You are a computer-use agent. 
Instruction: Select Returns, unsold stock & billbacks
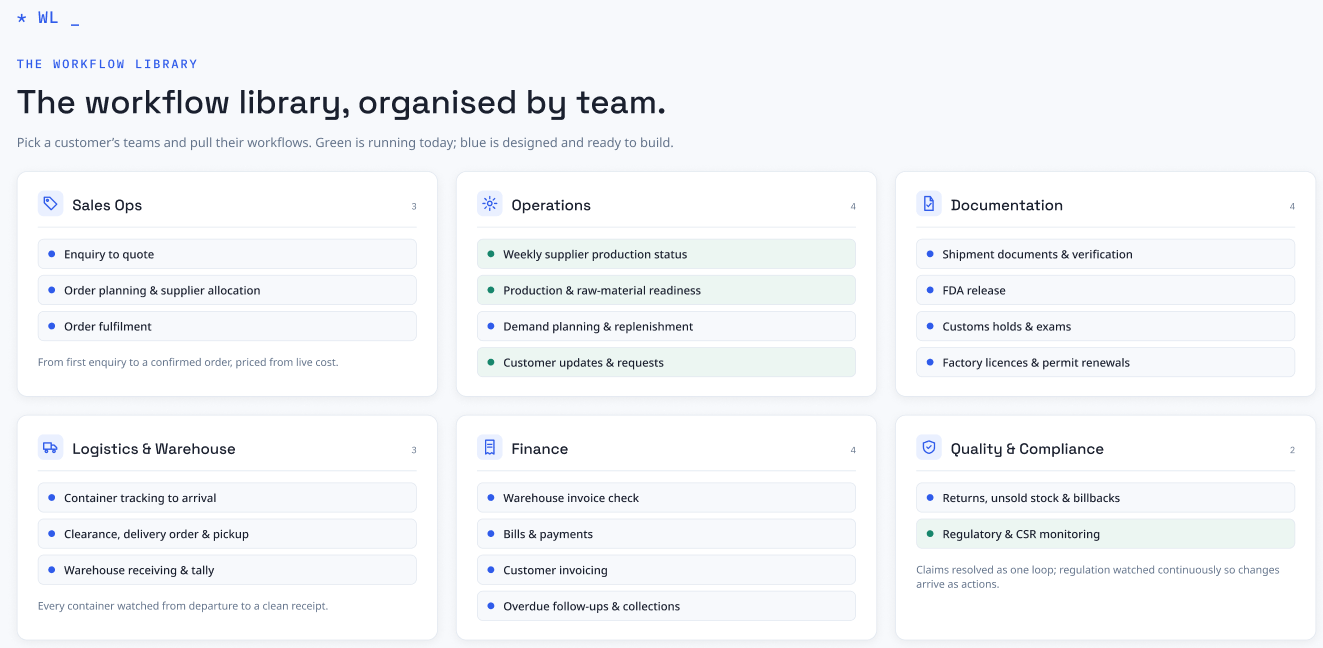pyautogui.click(x=1105, y=498)
